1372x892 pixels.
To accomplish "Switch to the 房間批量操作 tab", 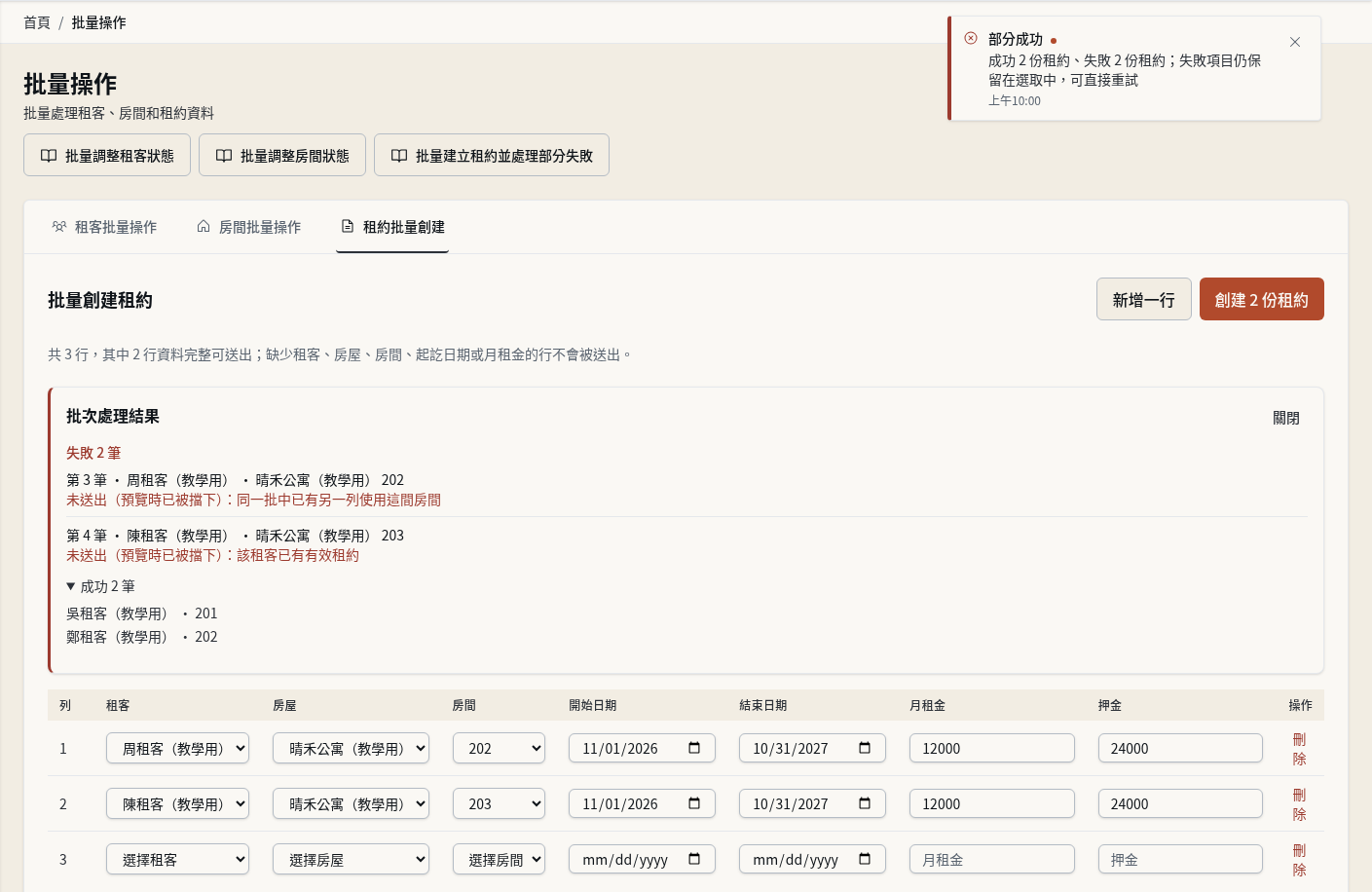I will 248,227.
